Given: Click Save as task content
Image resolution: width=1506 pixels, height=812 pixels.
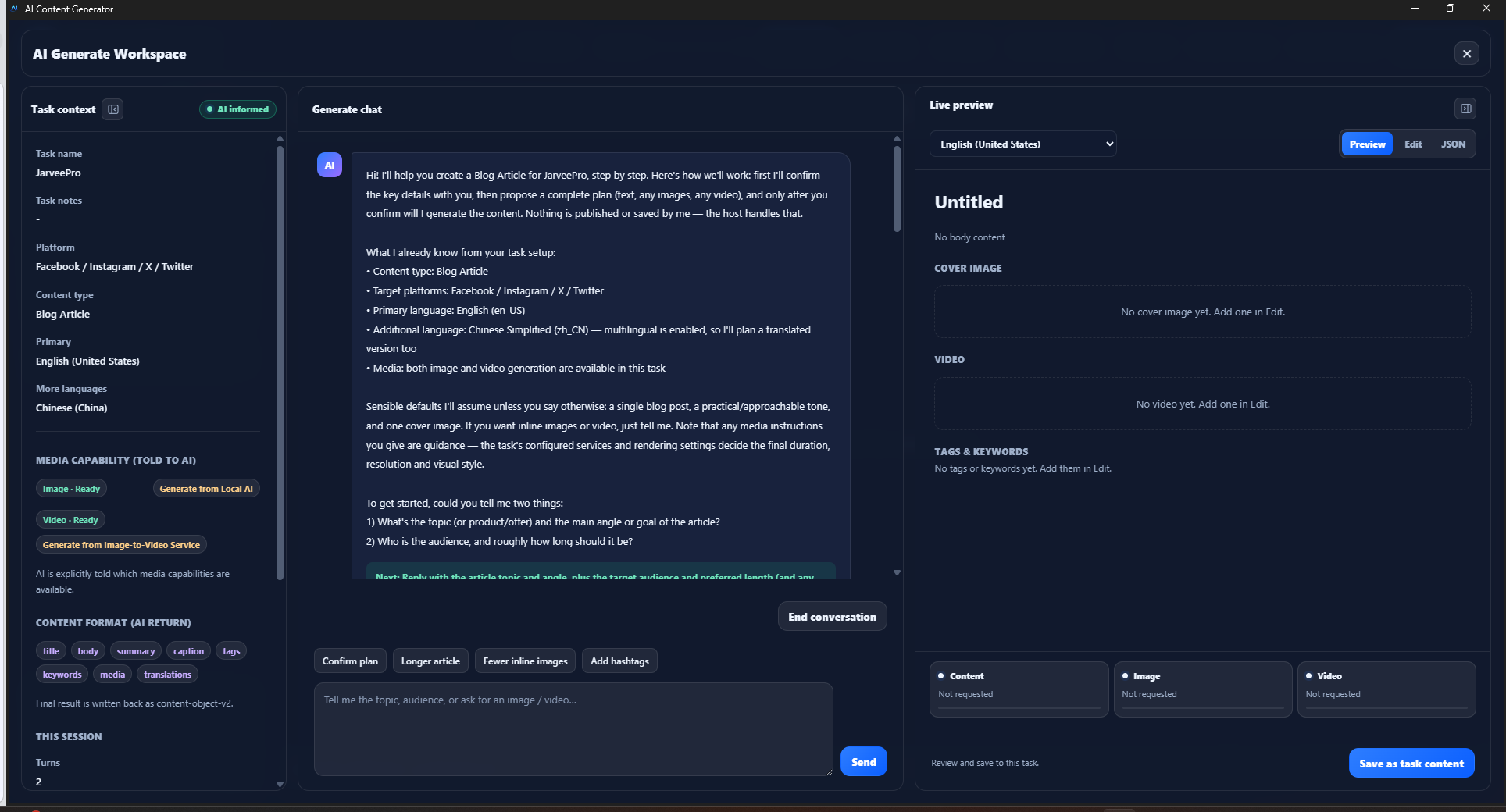Looking at the screenshot, I should (1411, 763).
